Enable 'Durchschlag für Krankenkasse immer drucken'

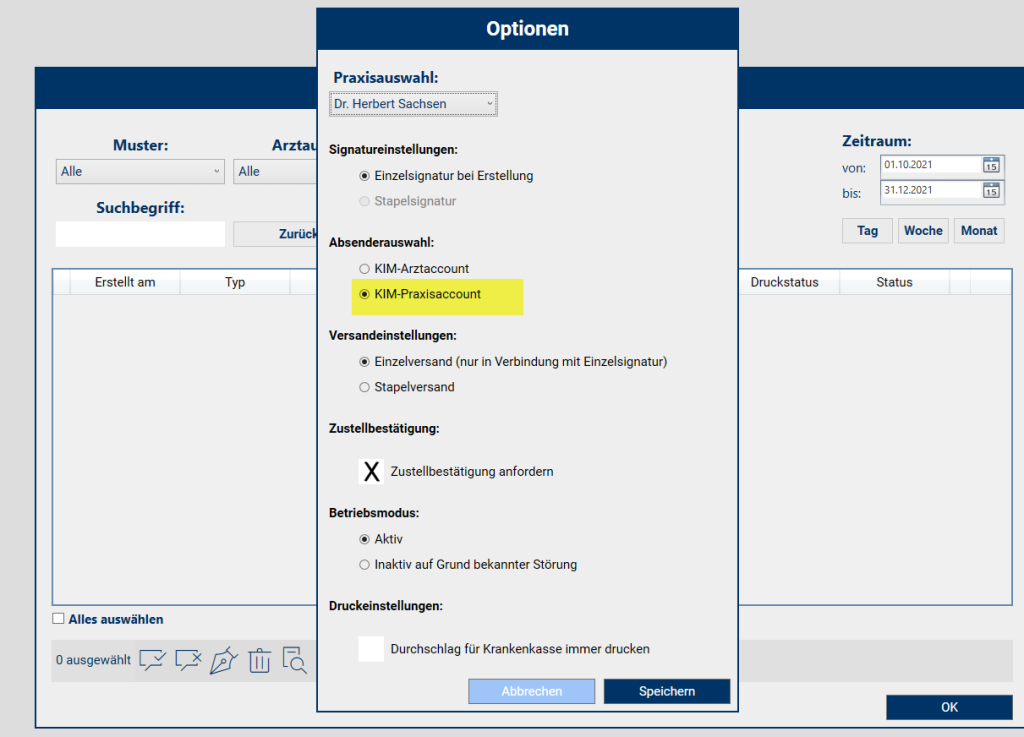pos(371,649)
